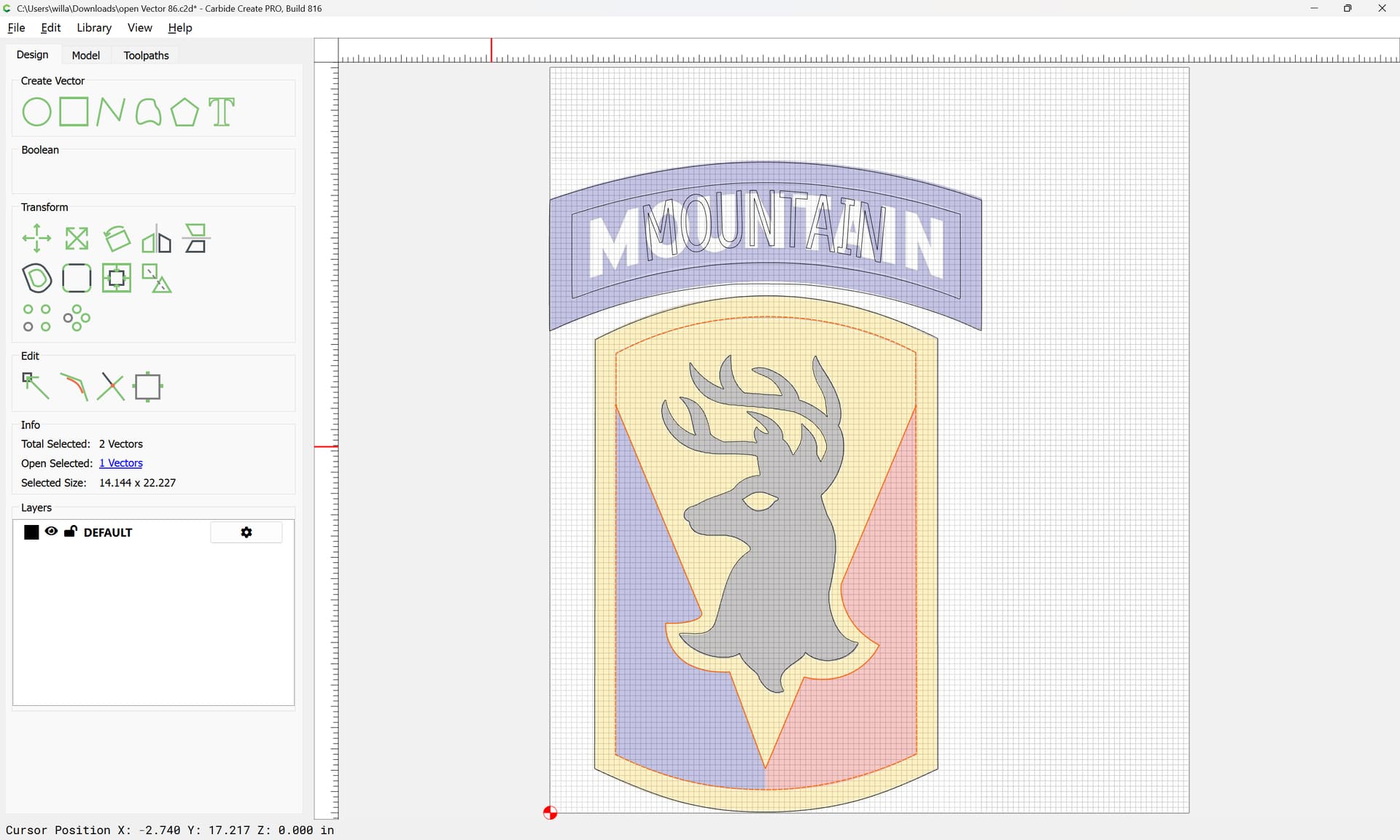The width and height of the screenshot is (1400, 840).
Task: Toggle visibility eye of DEFAULT layer
Action: pyautogui.click(x=51, y=532)
